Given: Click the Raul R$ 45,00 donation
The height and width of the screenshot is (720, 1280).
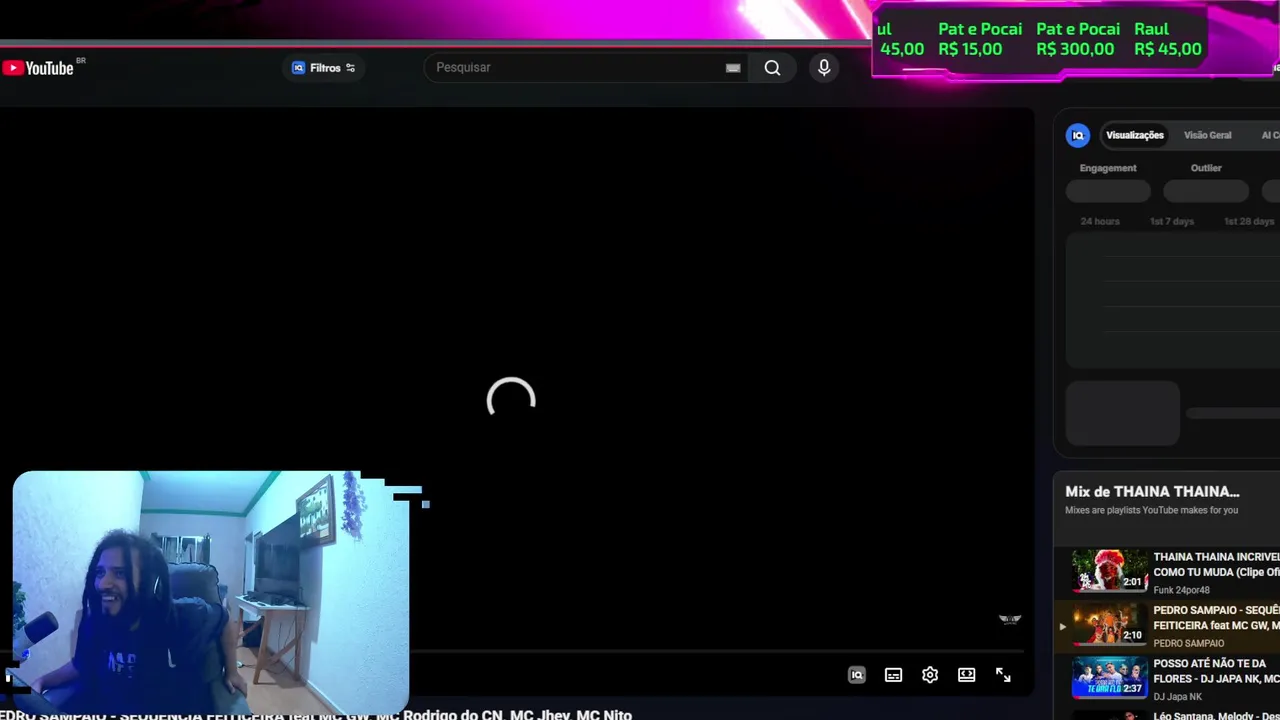Looking at the screenshot, I should [x=1168, y=39].
